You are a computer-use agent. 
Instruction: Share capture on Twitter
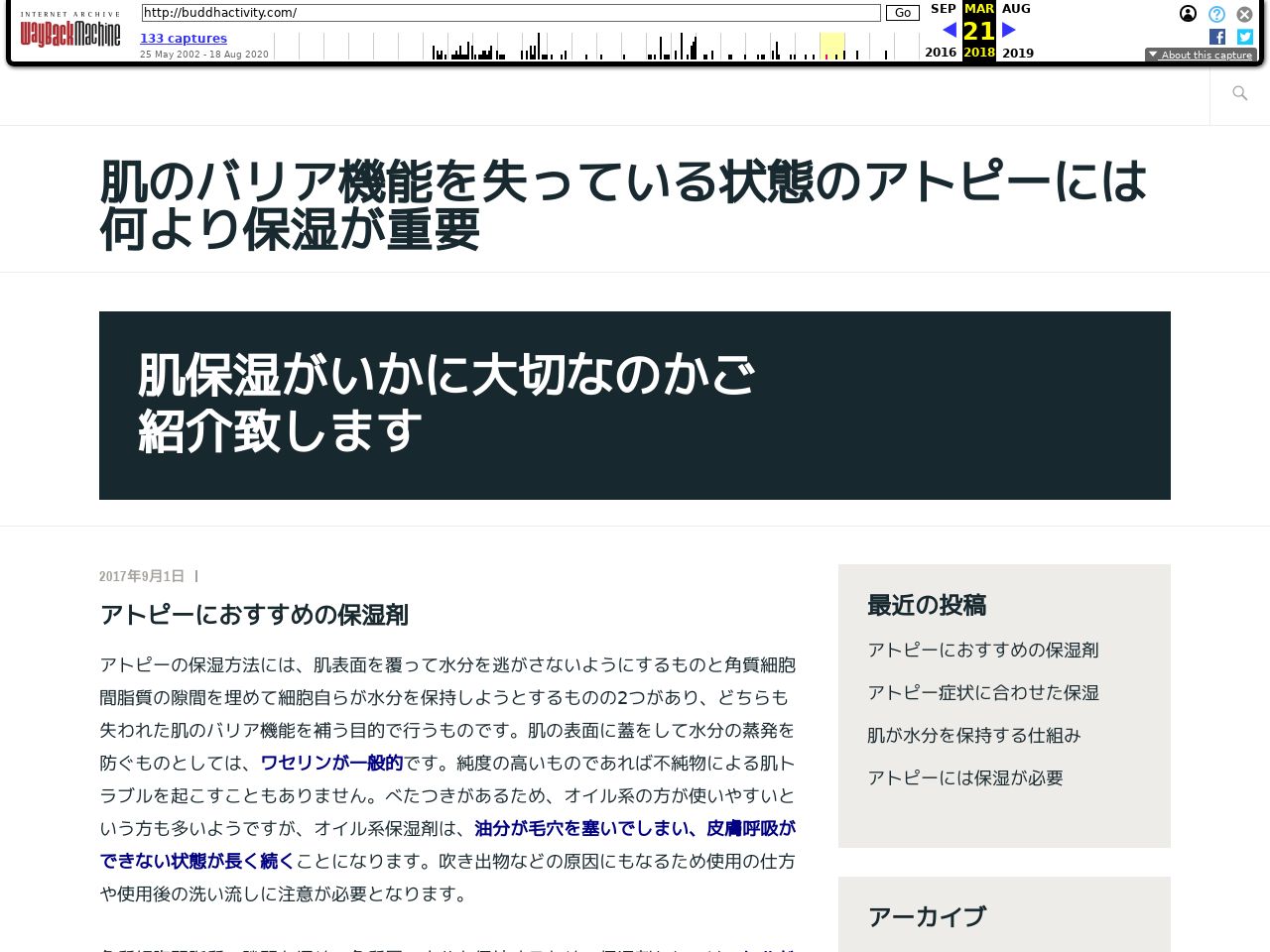(x=1245, y=37)
